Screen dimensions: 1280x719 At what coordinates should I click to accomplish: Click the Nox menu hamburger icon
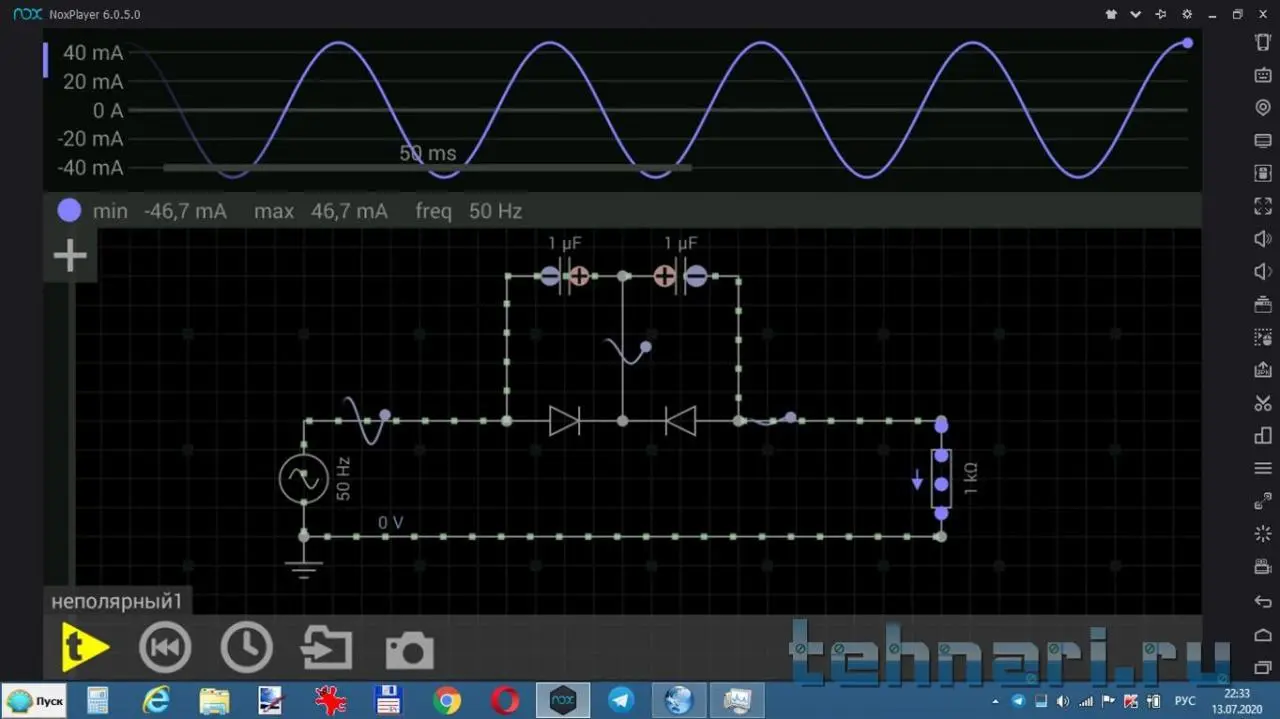point(1263,468)
